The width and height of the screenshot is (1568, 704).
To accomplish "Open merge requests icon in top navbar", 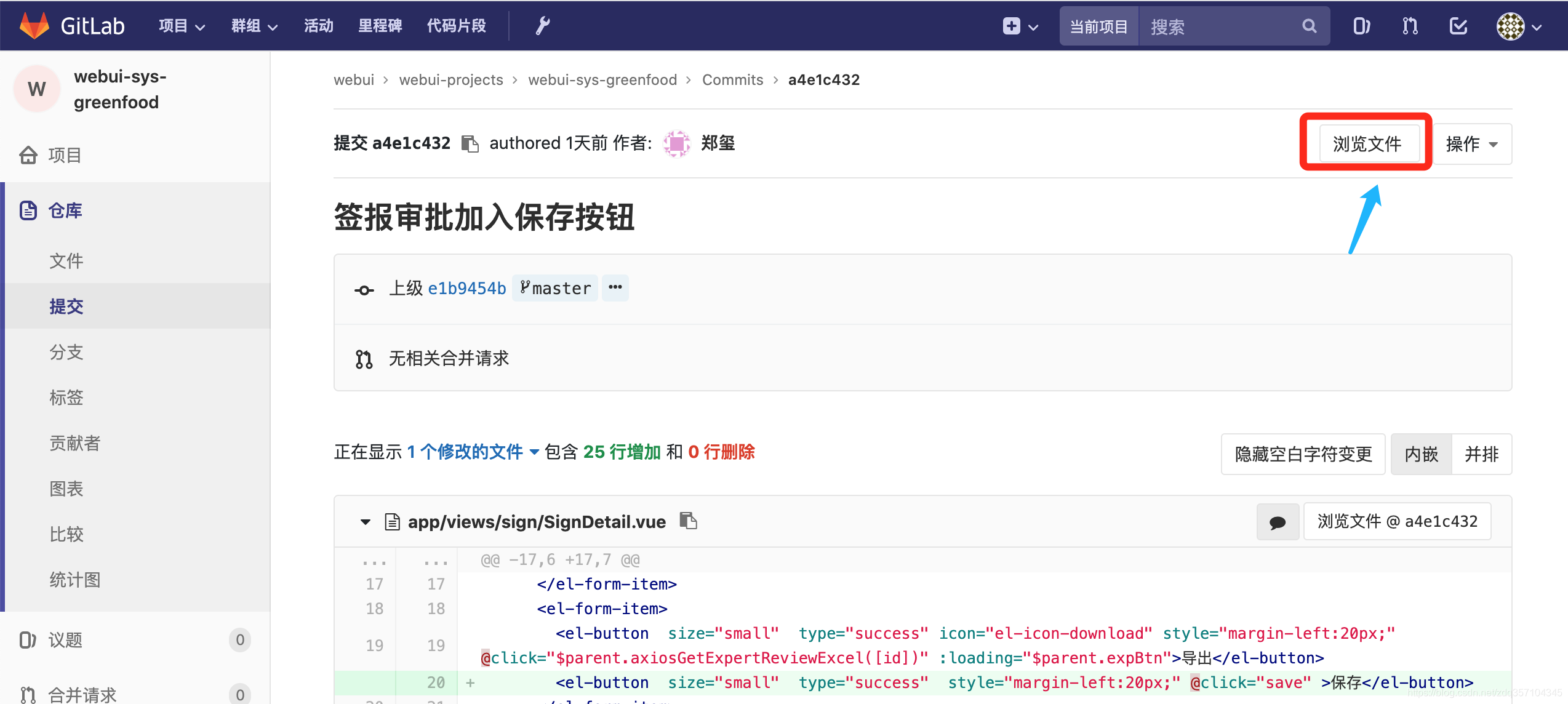I will pyautogui.click(x=1410, y=26).
